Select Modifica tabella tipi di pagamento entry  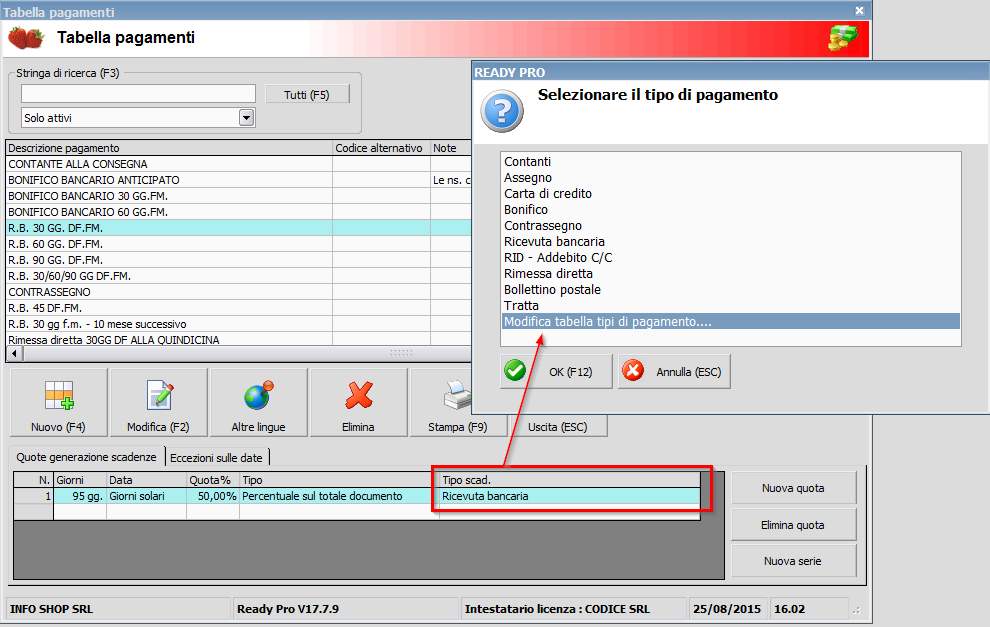[x=731, y=321]
